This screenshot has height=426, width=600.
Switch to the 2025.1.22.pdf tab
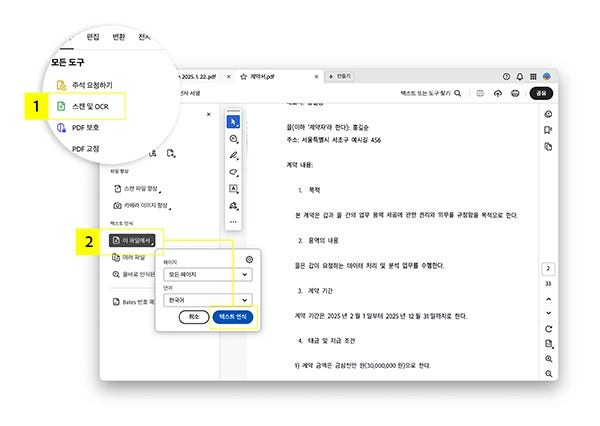pos(198,77)
